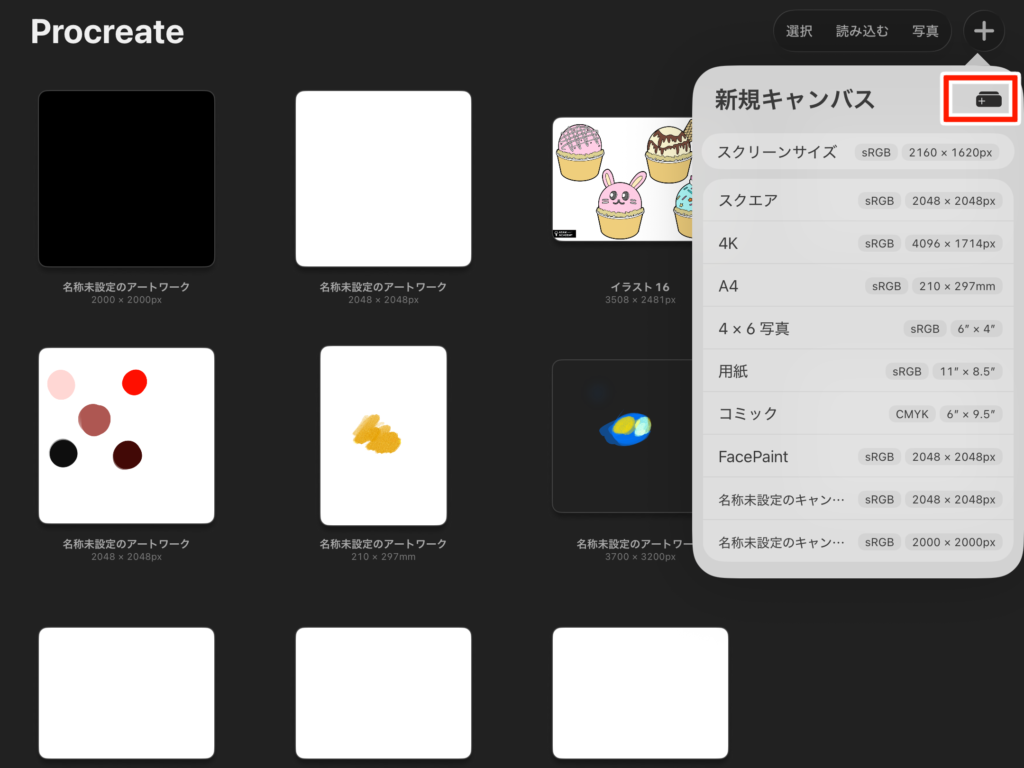Tap the plus icon to create new canvas
Viewport: 1024px width, 768px height.
(x=984, y=31)
